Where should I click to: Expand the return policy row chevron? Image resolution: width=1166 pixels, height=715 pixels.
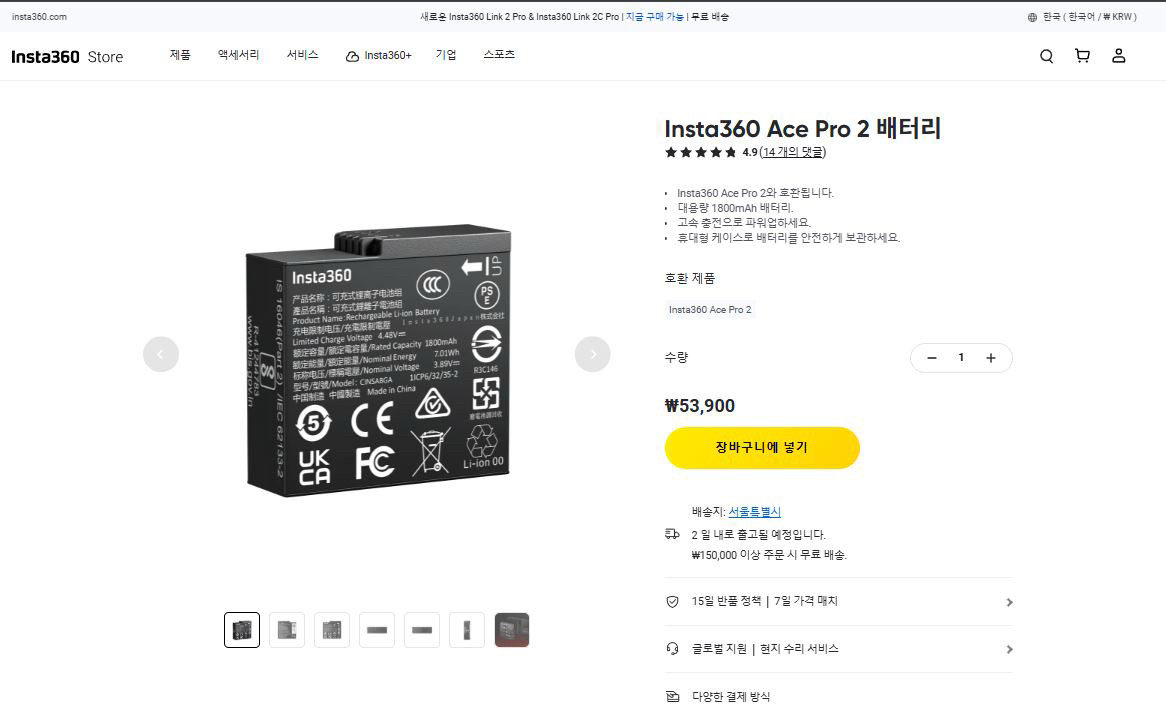click(x=1010, y=601)
